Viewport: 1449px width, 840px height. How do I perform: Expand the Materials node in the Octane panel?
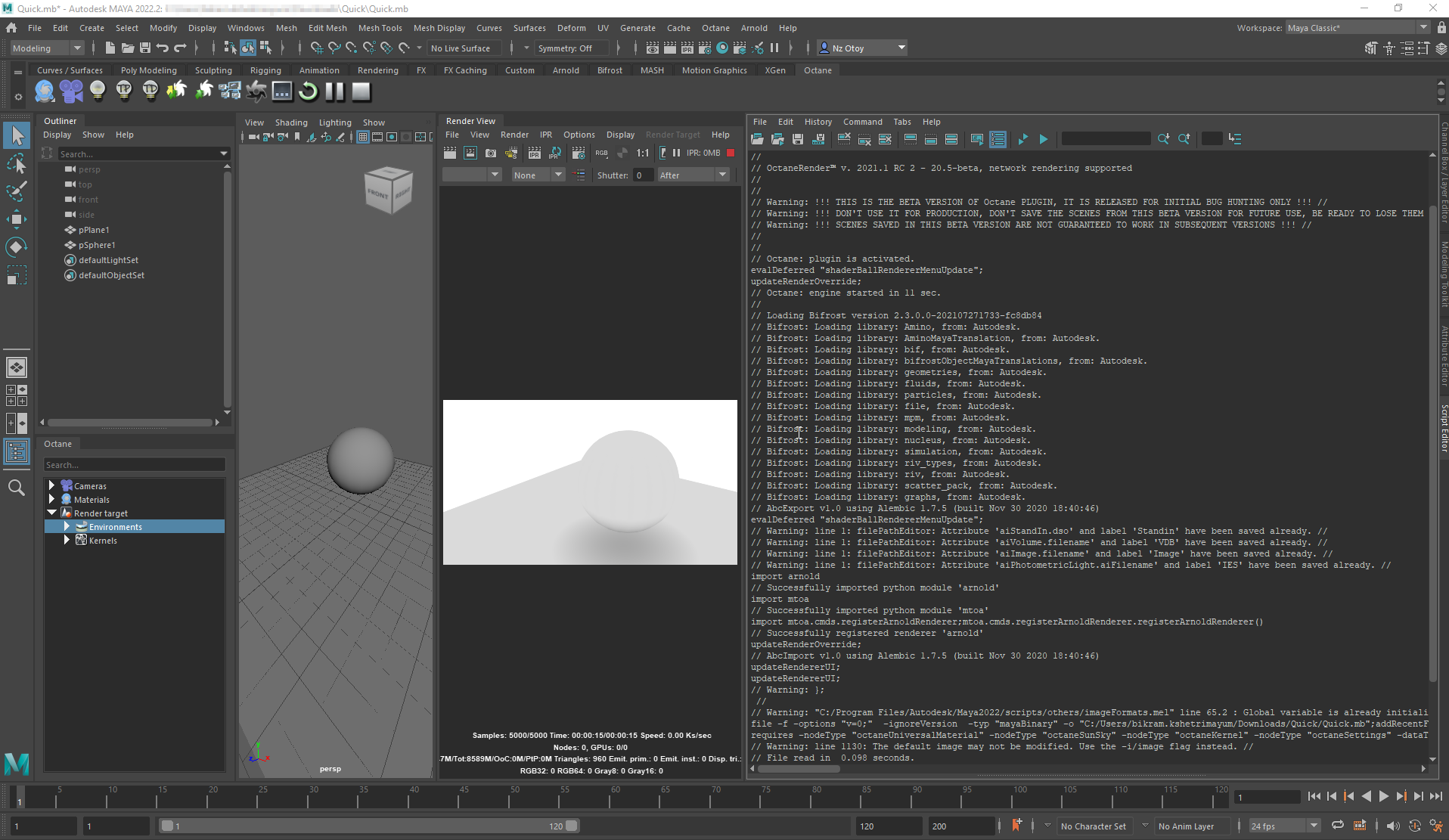[x=51, y=499]
